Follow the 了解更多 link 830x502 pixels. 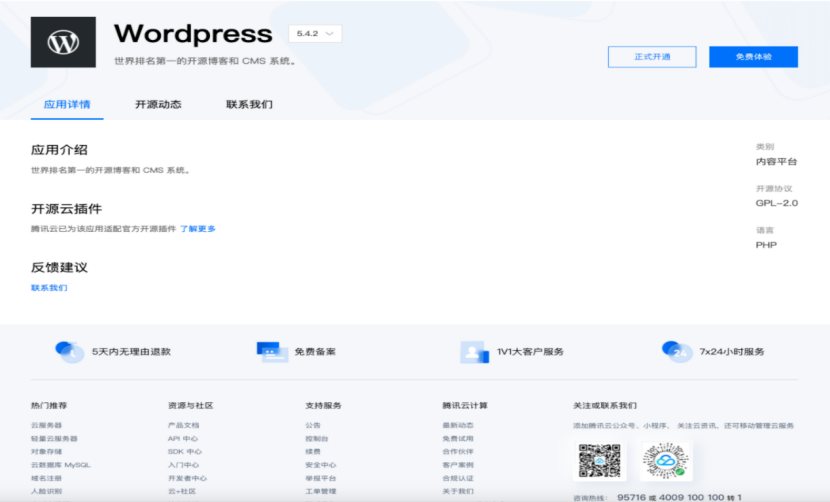pyautogui.click(x=198, y=229)
